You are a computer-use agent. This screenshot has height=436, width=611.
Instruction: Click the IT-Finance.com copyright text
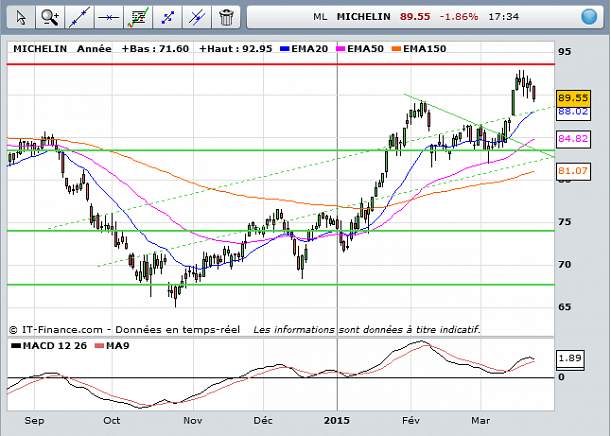[124, 330]
